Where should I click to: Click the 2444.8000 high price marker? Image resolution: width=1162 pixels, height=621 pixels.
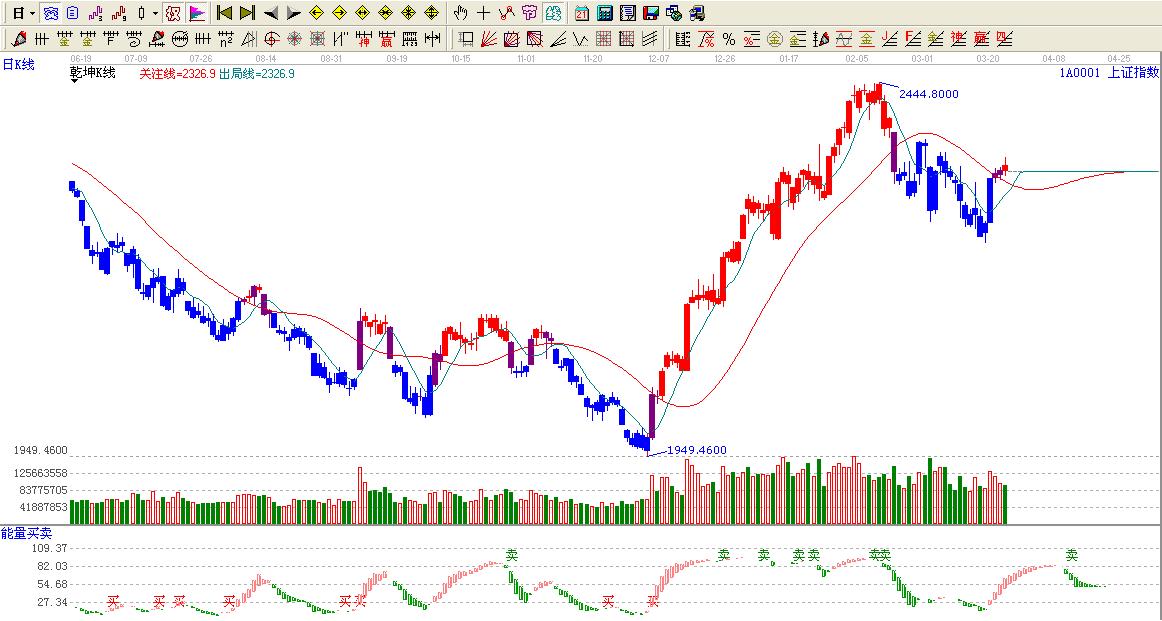928,94
